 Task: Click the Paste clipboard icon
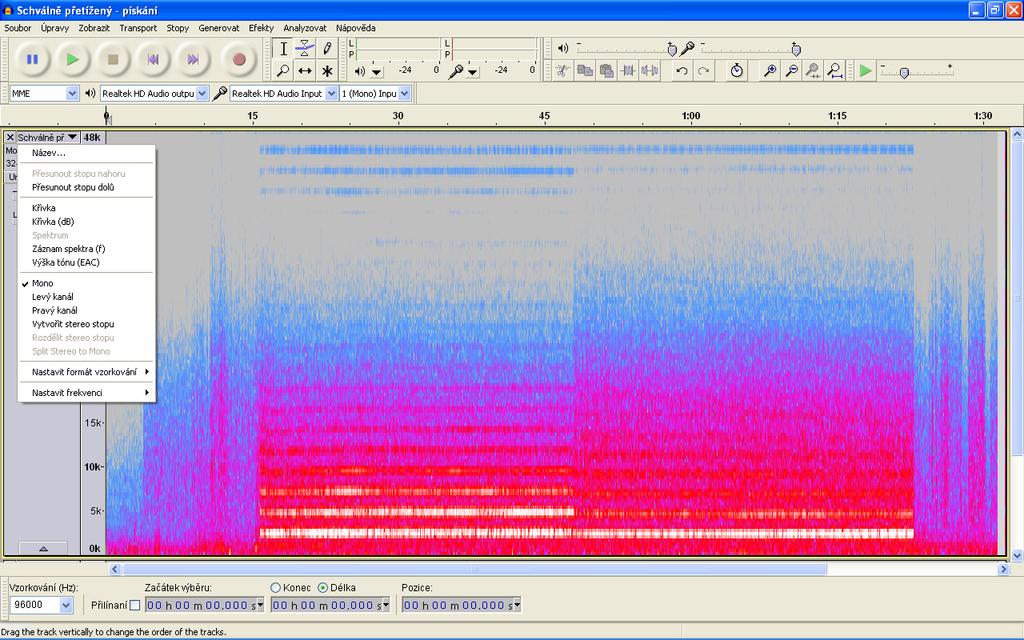[607, 71]
